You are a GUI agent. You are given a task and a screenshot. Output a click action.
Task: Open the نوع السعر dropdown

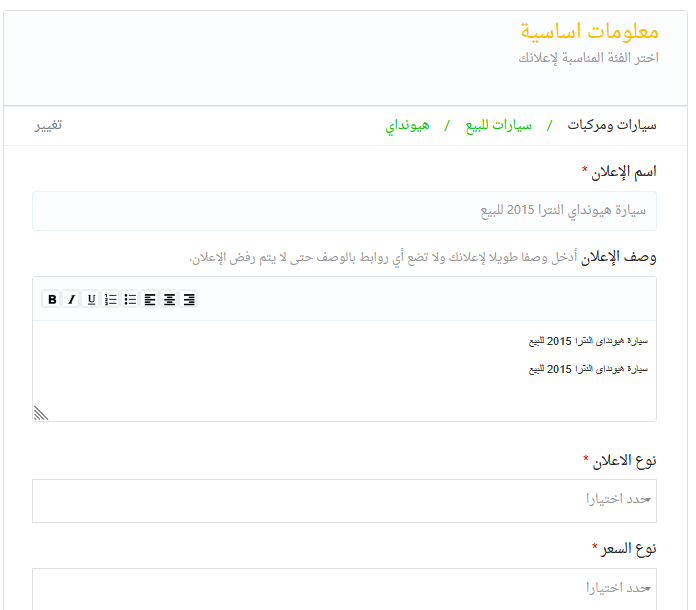pos(344,589)
